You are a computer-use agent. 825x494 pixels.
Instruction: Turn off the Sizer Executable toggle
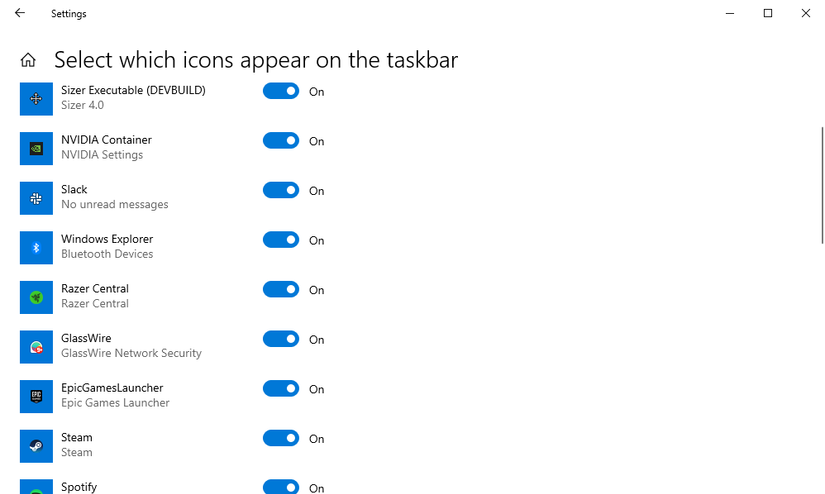[281, 91]
